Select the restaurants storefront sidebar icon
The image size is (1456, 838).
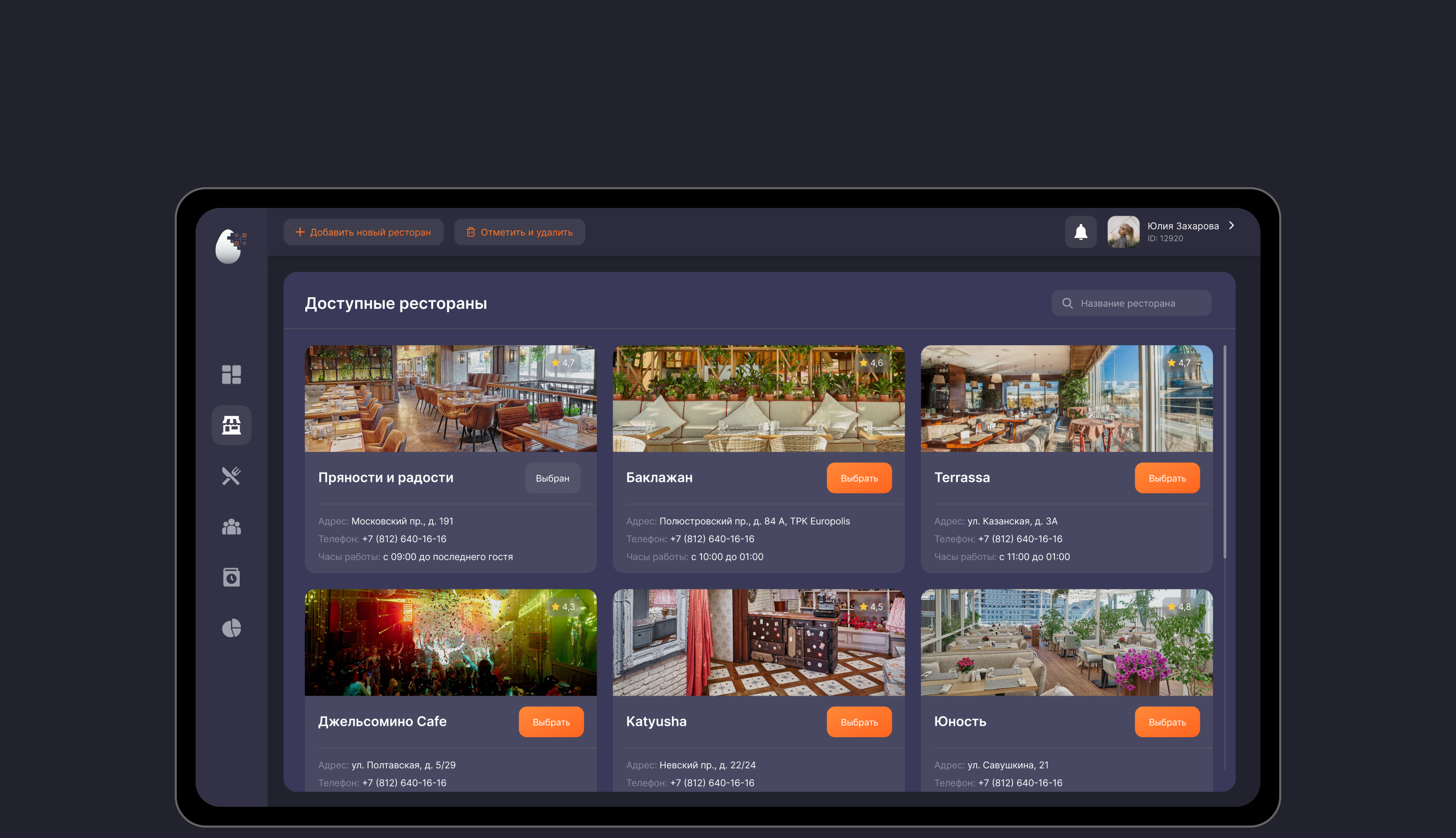point(231,425)
